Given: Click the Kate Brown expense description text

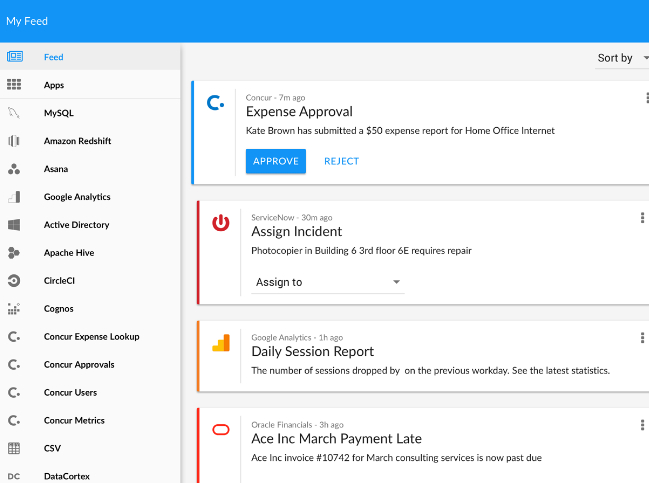Looking at the screenshot, I should click(x=400, y=131).
